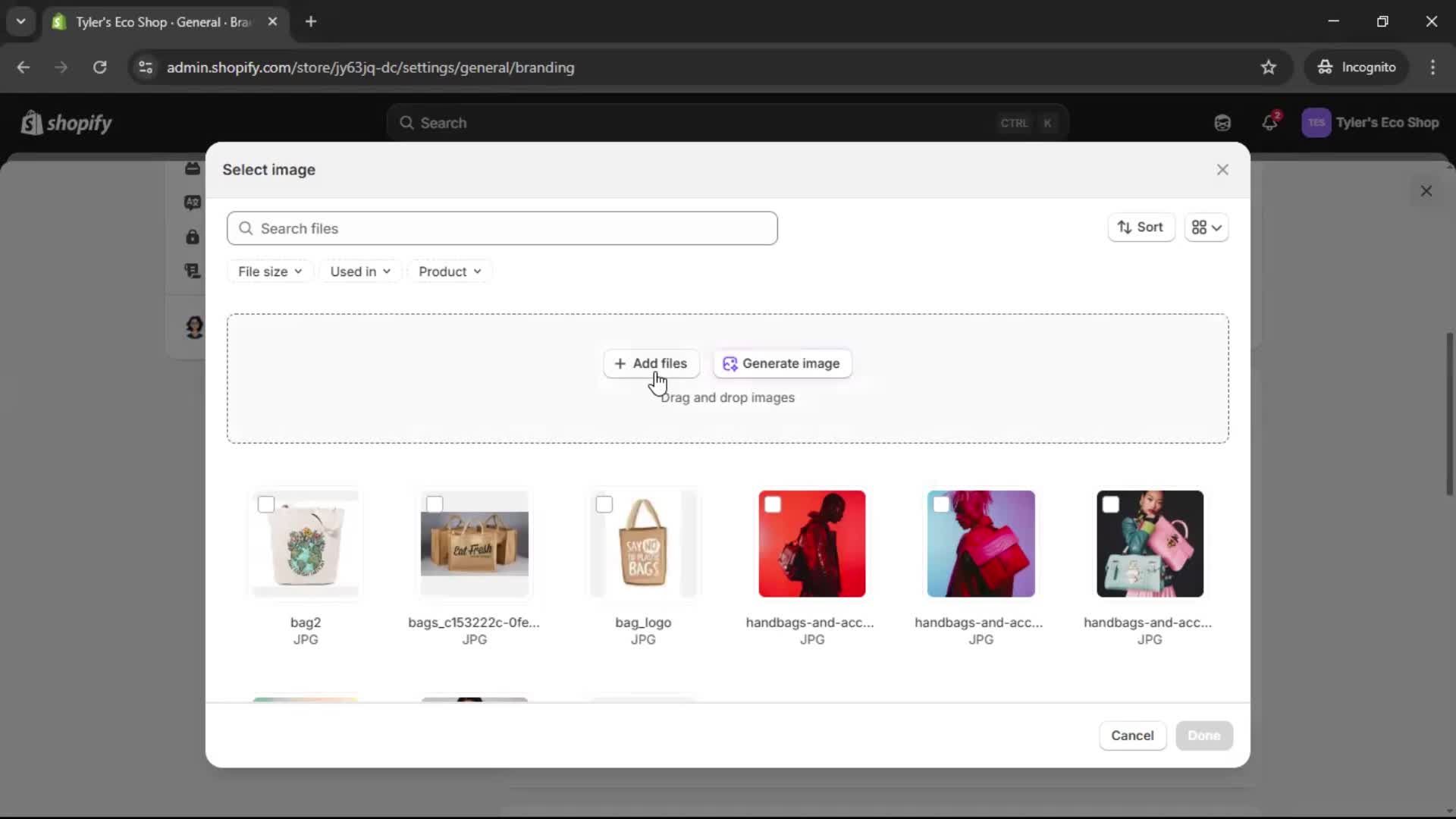Open the File size filter
Viewport: 1456px width, 819px height.
coord(269,271)
